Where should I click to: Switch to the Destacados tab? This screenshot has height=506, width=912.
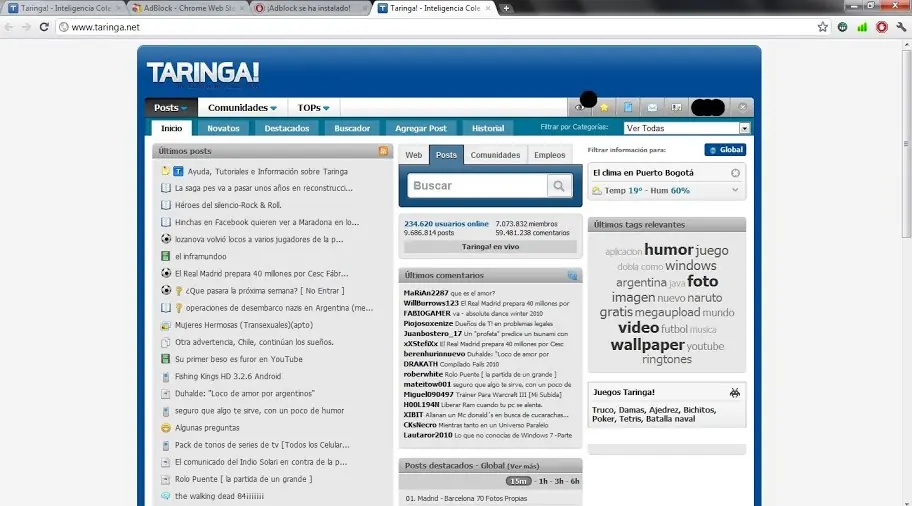287,129
